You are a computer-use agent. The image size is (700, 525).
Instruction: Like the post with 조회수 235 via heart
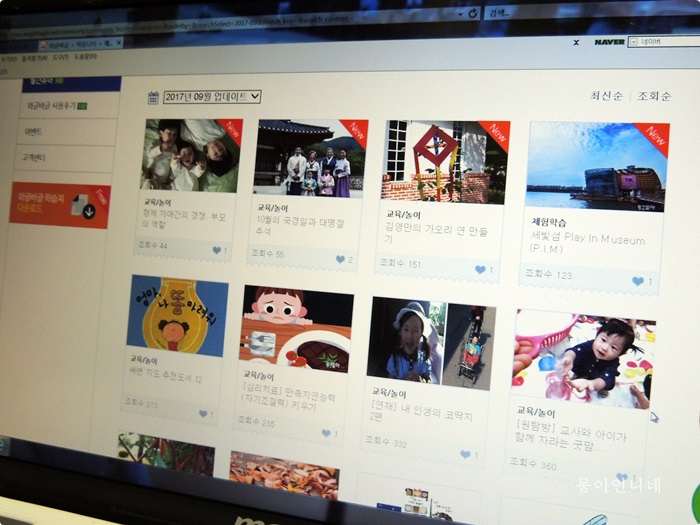click(x=326, y=433)
